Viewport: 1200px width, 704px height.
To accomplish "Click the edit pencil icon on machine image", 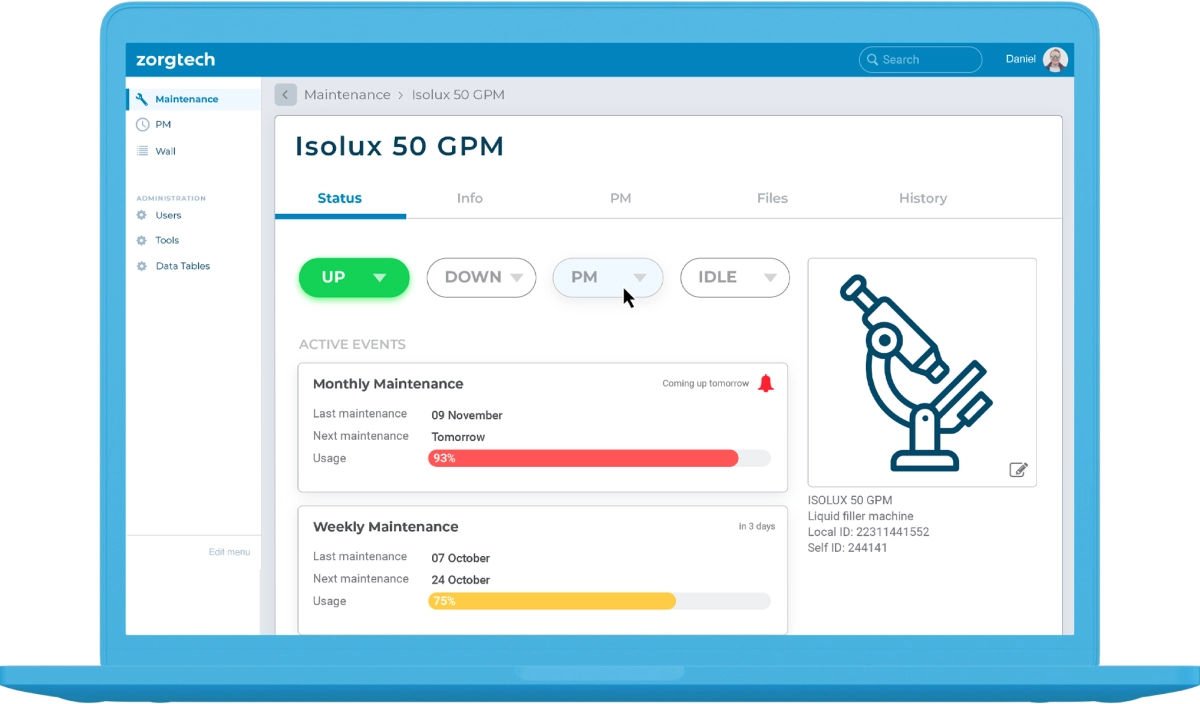I will pos(1018,469).
